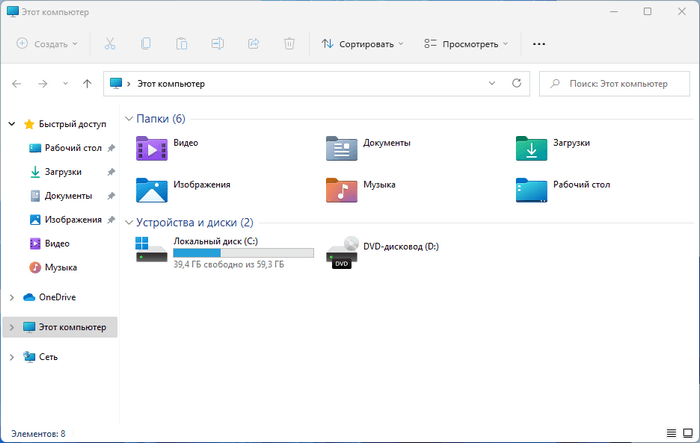Open Музыка in quick access sidebar
Viewport: 700px width, 443px height.
click(53, 267)
